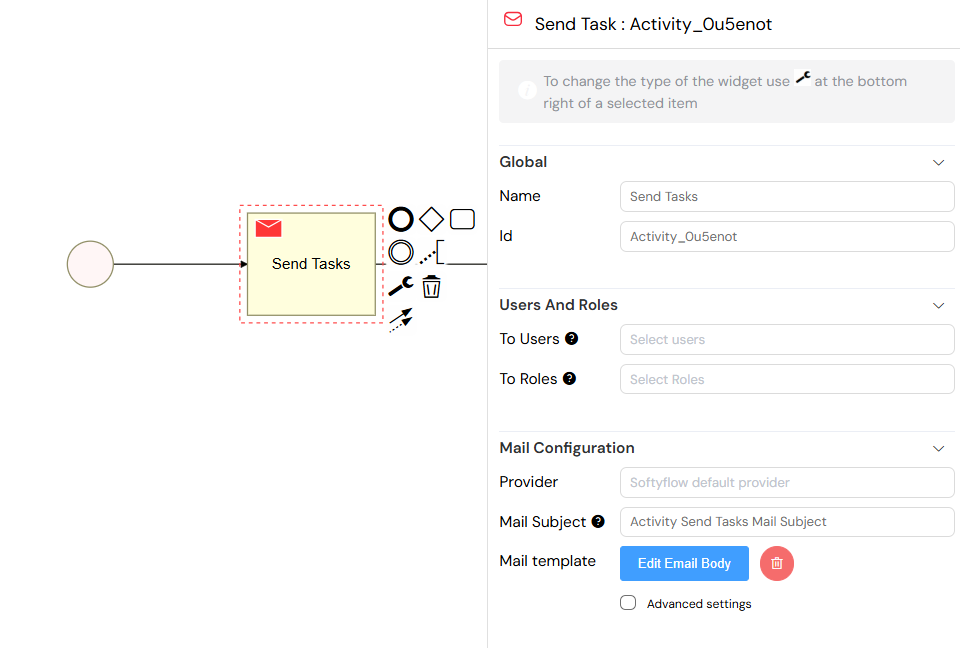Click the Global section heading
Image resolution: width=960 pixels, height=648 pixels.
click(523, 162)
